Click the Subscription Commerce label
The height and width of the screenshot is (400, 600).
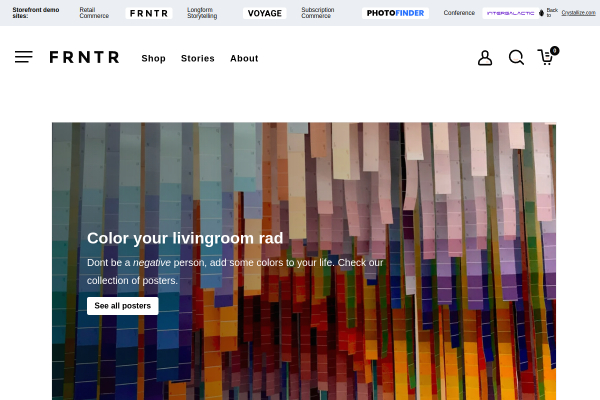318,13
